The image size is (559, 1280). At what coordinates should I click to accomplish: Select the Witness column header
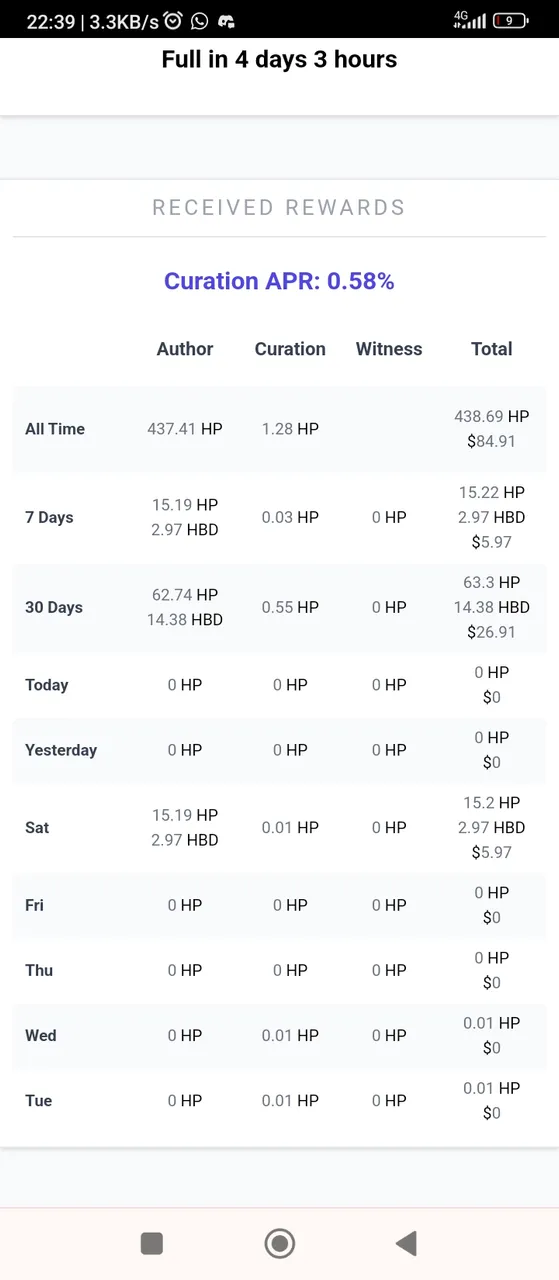click(389, 349)
